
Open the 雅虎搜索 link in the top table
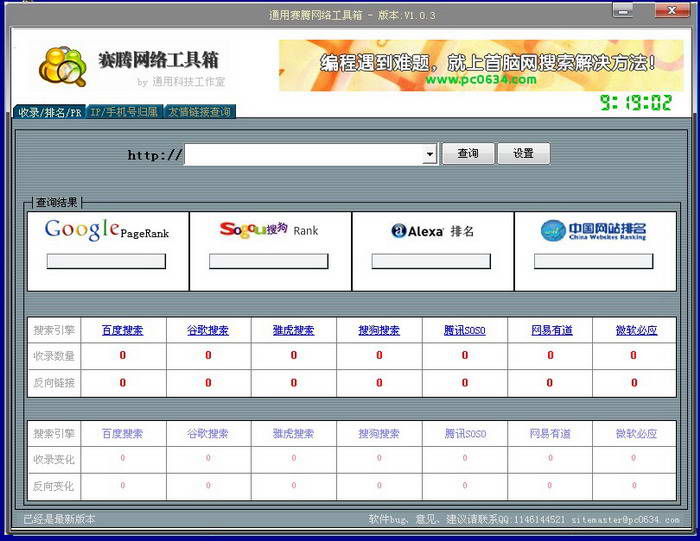pos(293,330)
